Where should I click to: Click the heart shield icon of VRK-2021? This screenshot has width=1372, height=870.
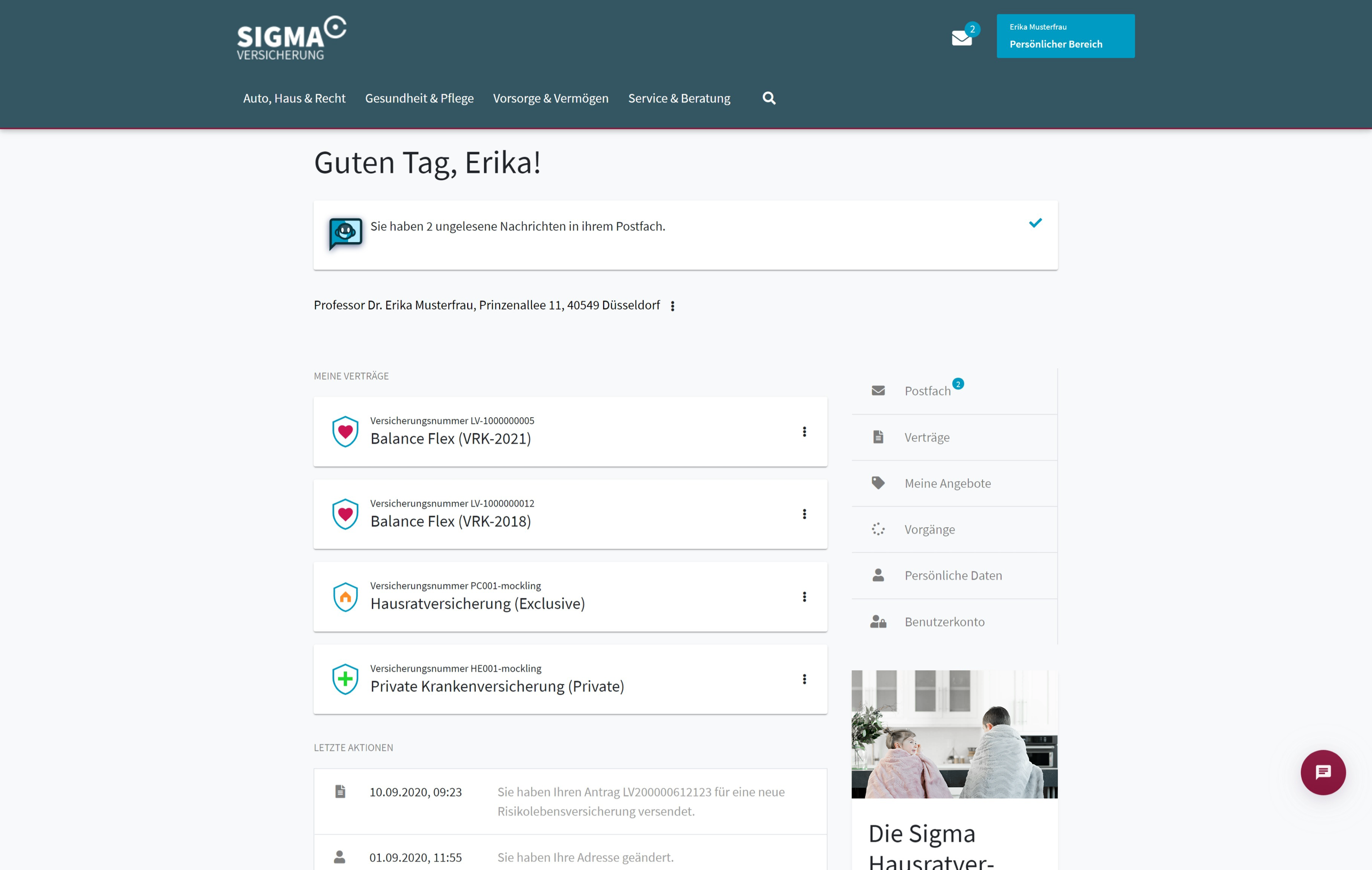[345, 431]
